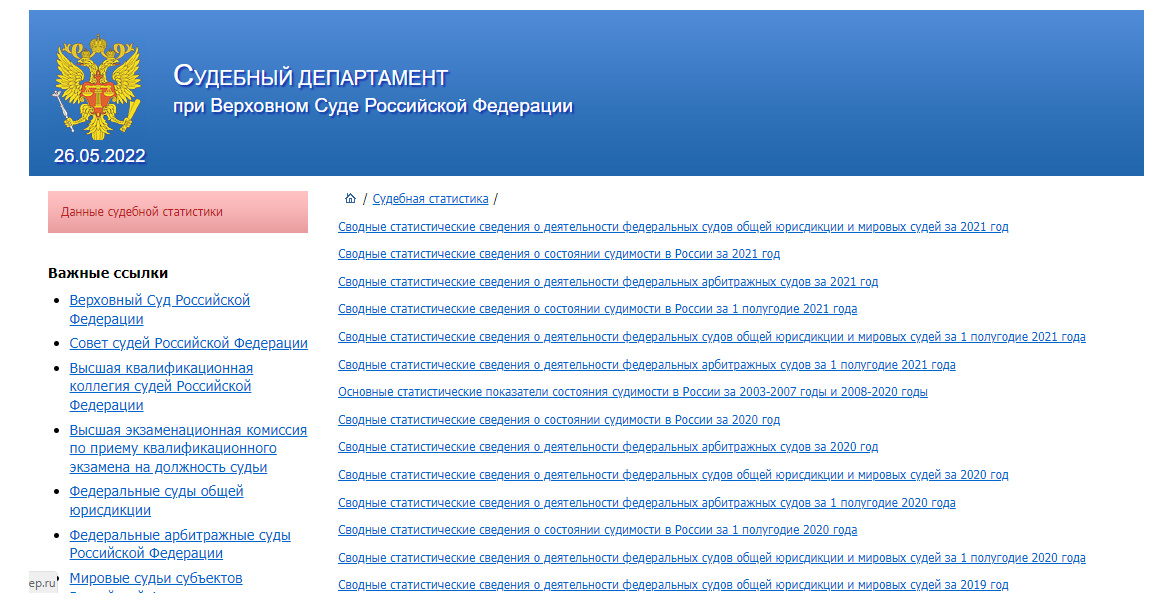Open Основные статистические показатели 2003-2007 и 2008-2020

tap(632, 392)
